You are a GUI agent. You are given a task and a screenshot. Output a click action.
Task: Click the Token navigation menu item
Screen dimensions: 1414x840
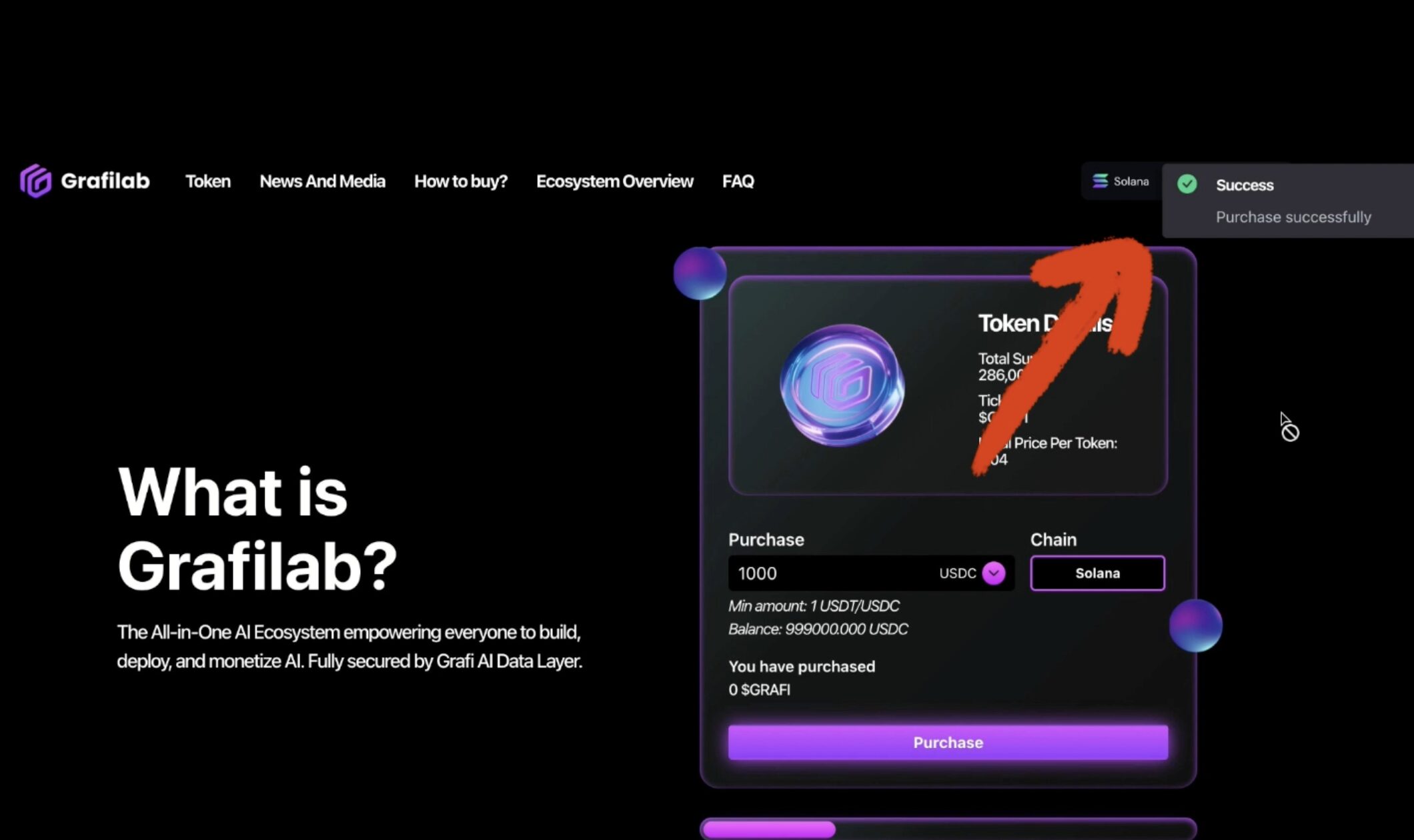click(x=207, y=181)
